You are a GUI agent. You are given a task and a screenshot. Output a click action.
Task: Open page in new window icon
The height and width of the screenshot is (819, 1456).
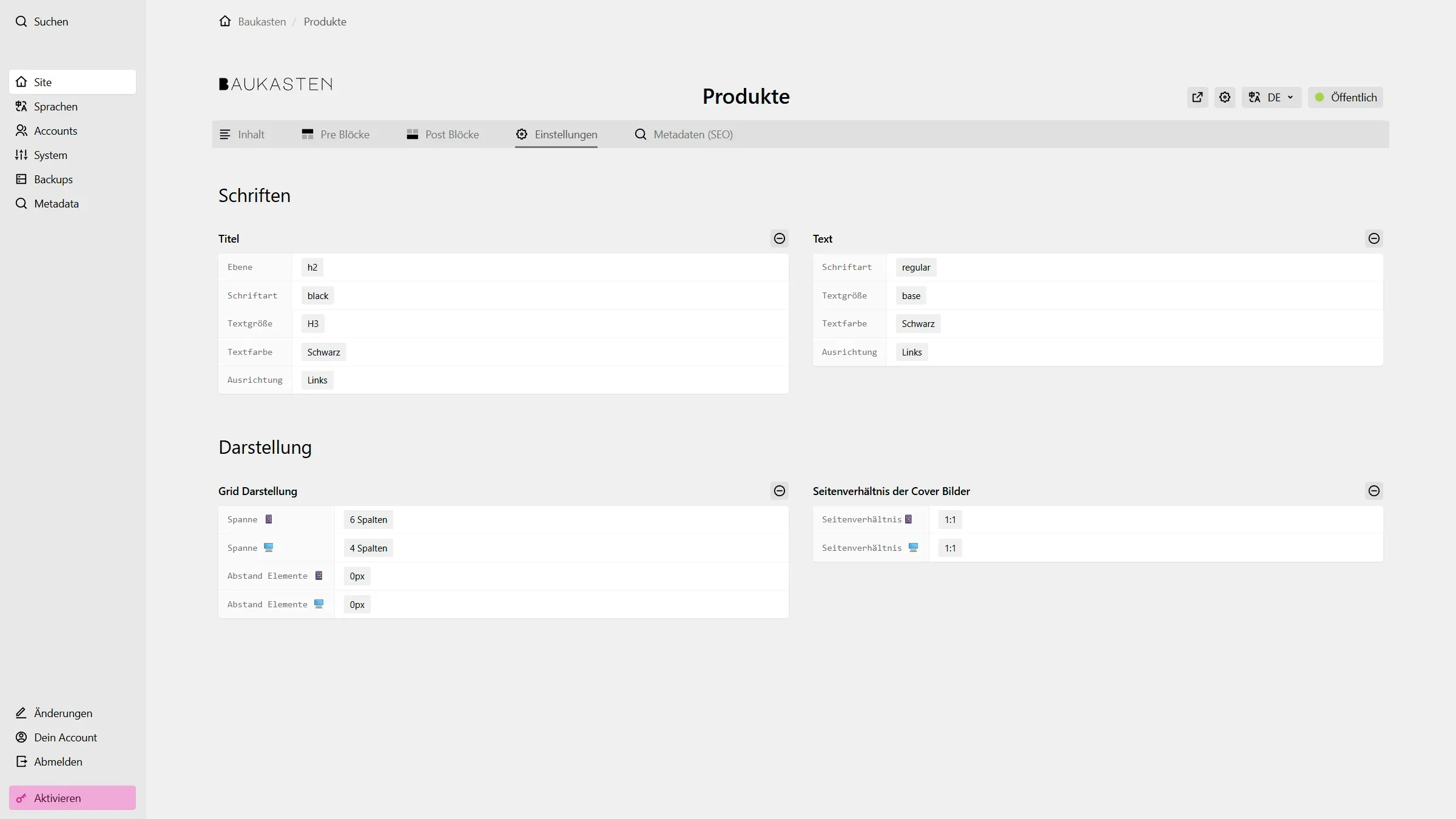point(1197,97)
